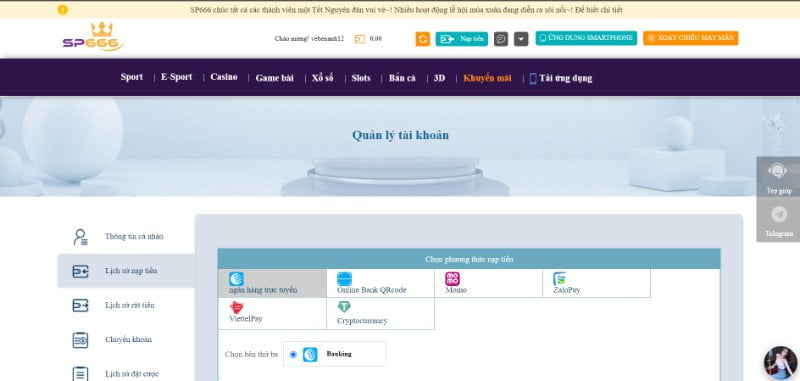Open Thông tin cá nhân sidebar item
Screen dimensions: 800x381
[126, 237]
